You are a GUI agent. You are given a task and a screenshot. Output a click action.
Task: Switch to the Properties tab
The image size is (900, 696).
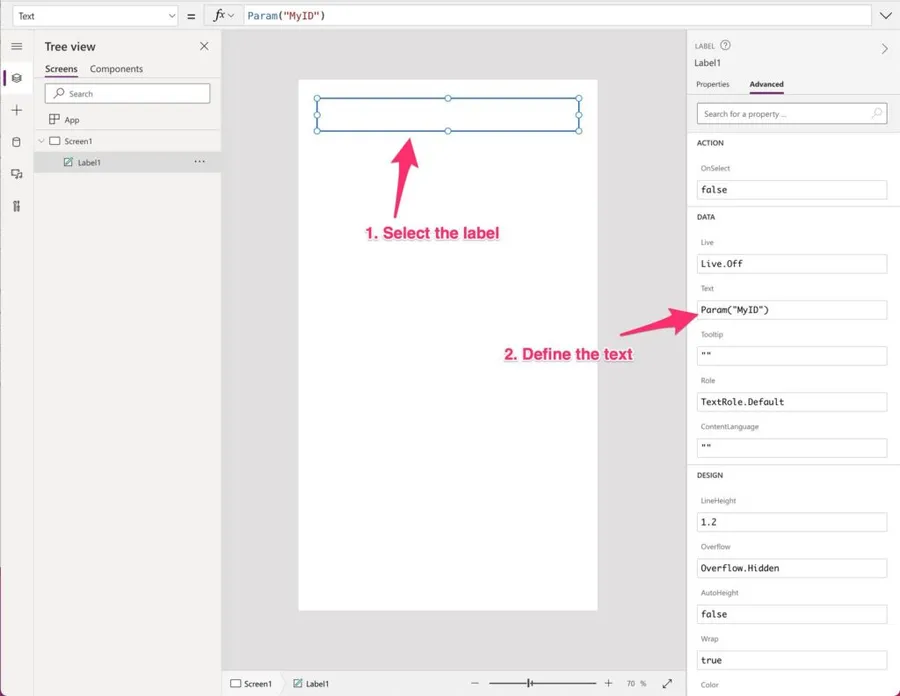click(713, 85)
